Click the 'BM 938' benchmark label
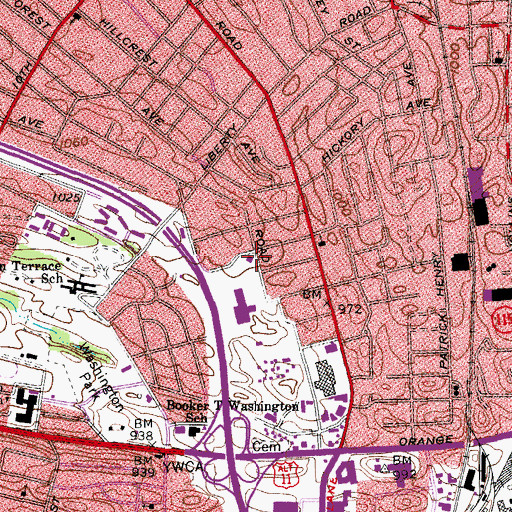Screen dimensions: 512x512 143,429
